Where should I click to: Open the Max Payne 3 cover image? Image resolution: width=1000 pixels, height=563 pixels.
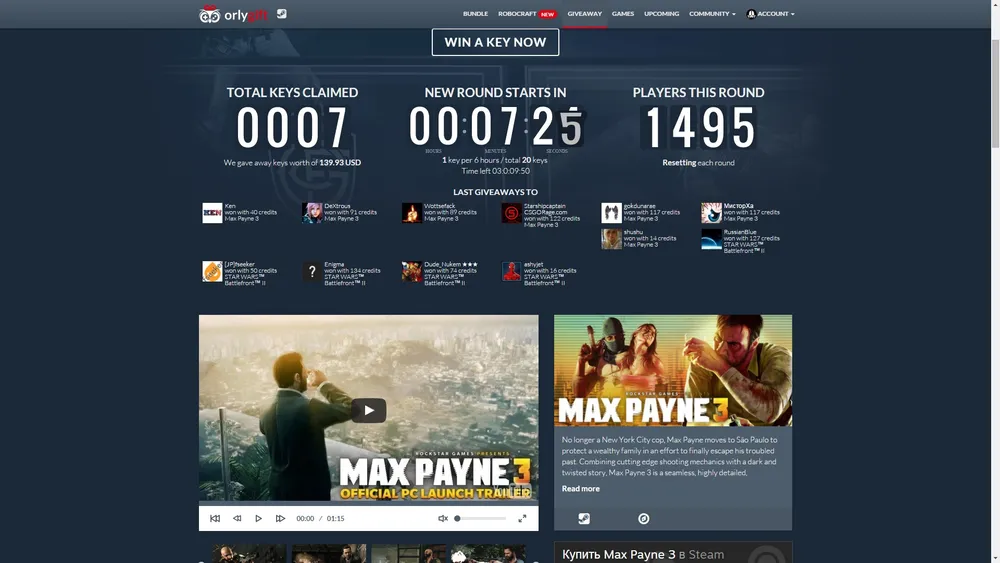tap(673, 370)
